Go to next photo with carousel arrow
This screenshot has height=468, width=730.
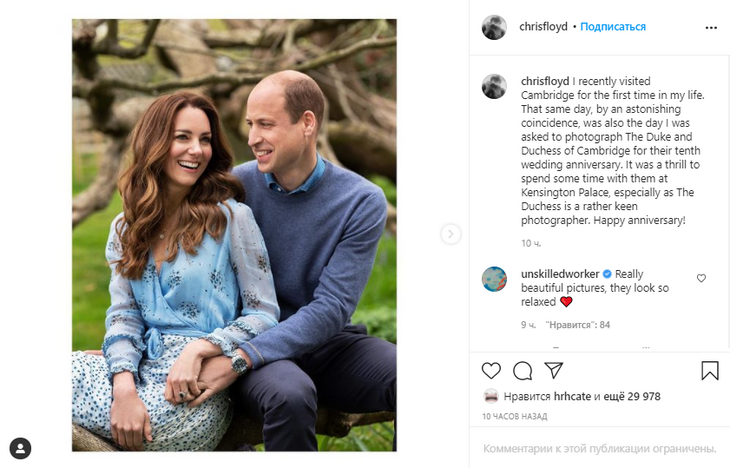[x=450, y=234]
